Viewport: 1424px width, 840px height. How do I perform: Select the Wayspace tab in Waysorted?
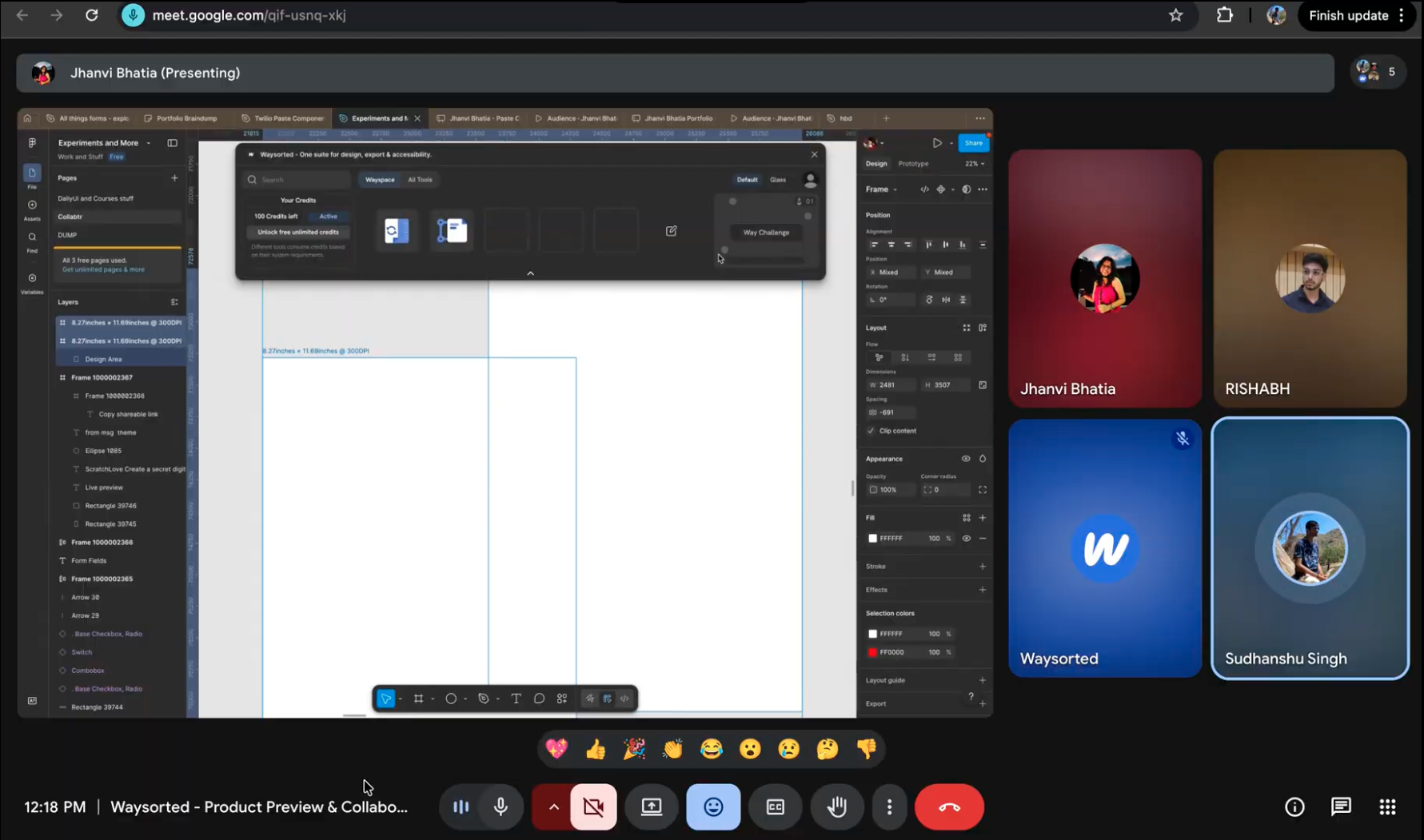[x=380, y=180]
